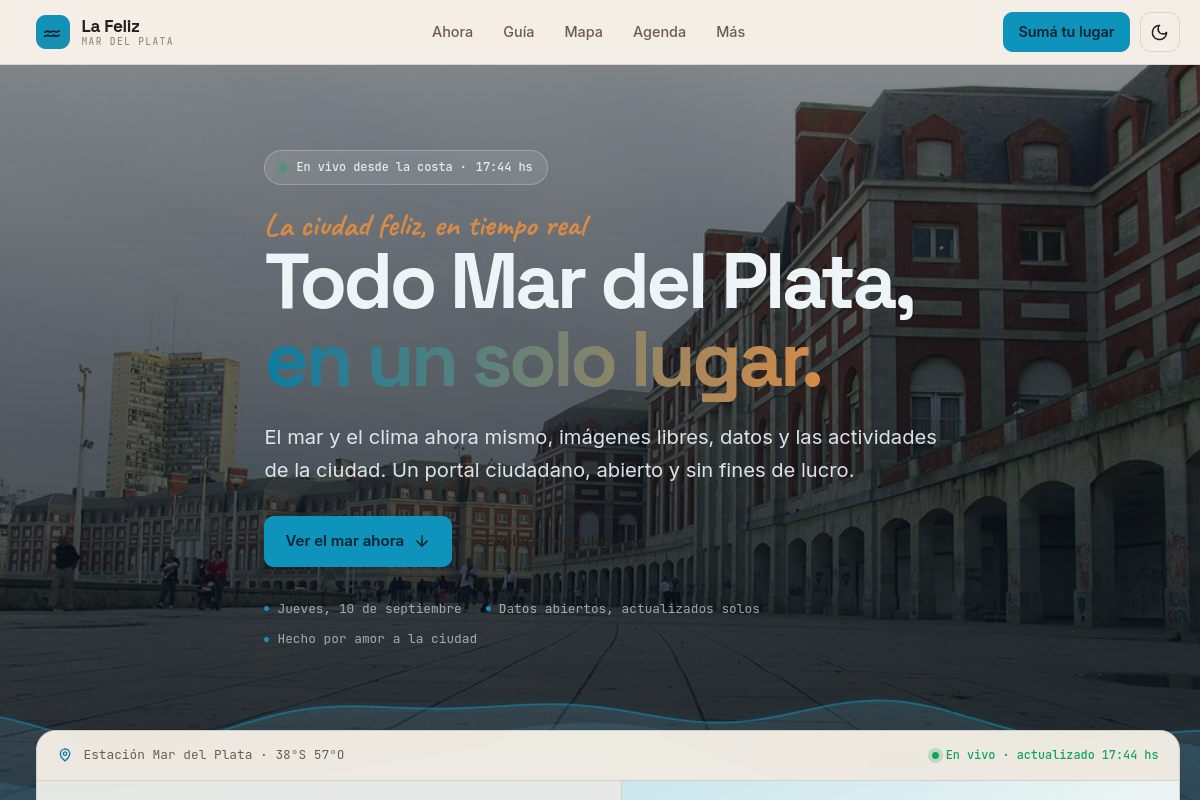Click the location pin icon by Estación
This screenshot has height=800, width=1200.
pos(65,755)
